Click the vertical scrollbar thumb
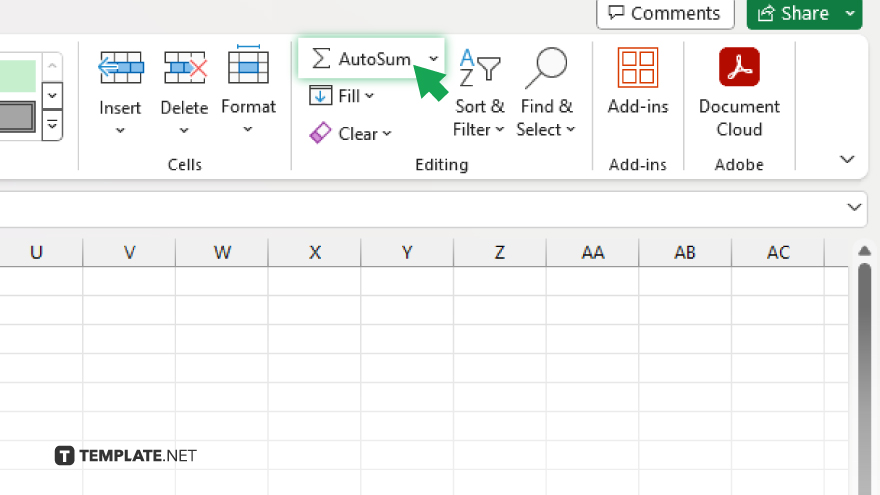Viewport: 880px width, 495px height. 864,379
